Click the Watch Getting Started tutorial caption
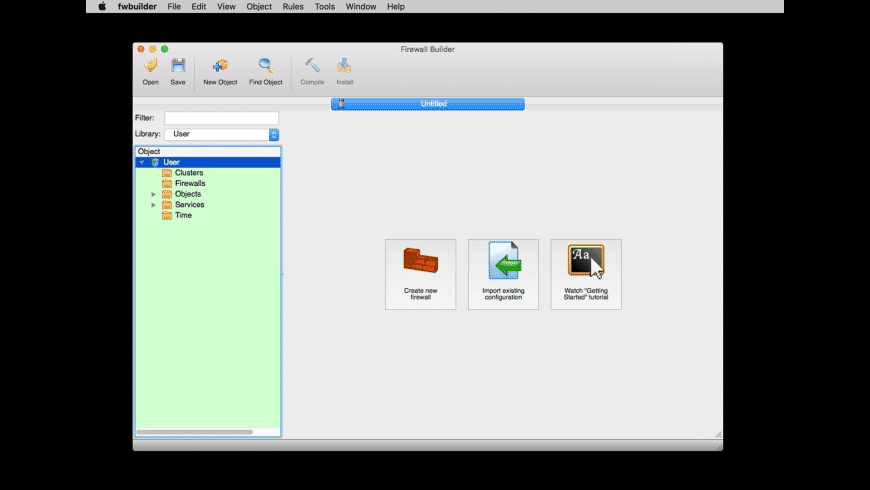Image resolution: width=870 pixels, height=490 pixels. click(x=586, y=294)
